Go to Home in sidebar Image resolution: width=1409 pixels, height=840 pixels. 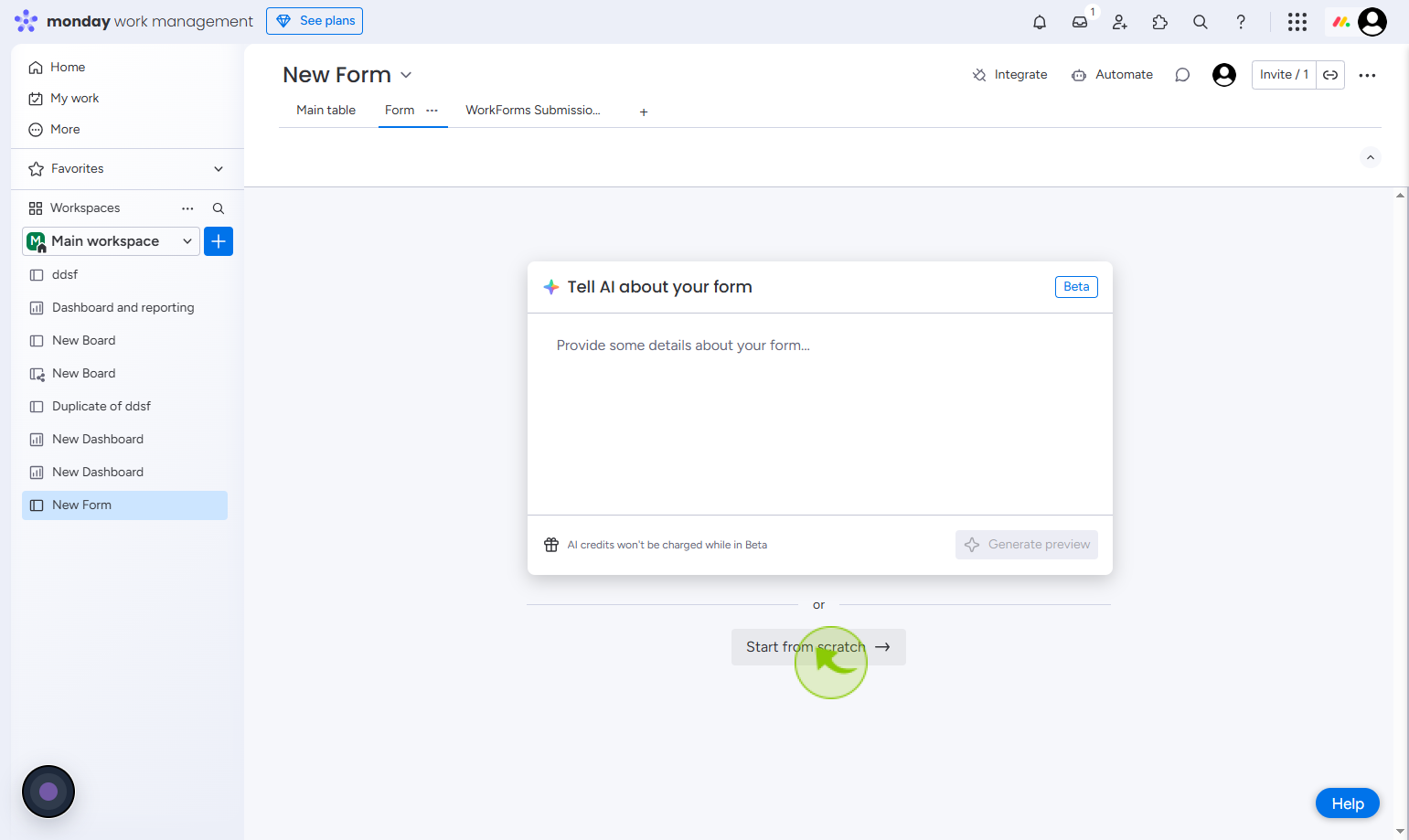tap(68, 67)
